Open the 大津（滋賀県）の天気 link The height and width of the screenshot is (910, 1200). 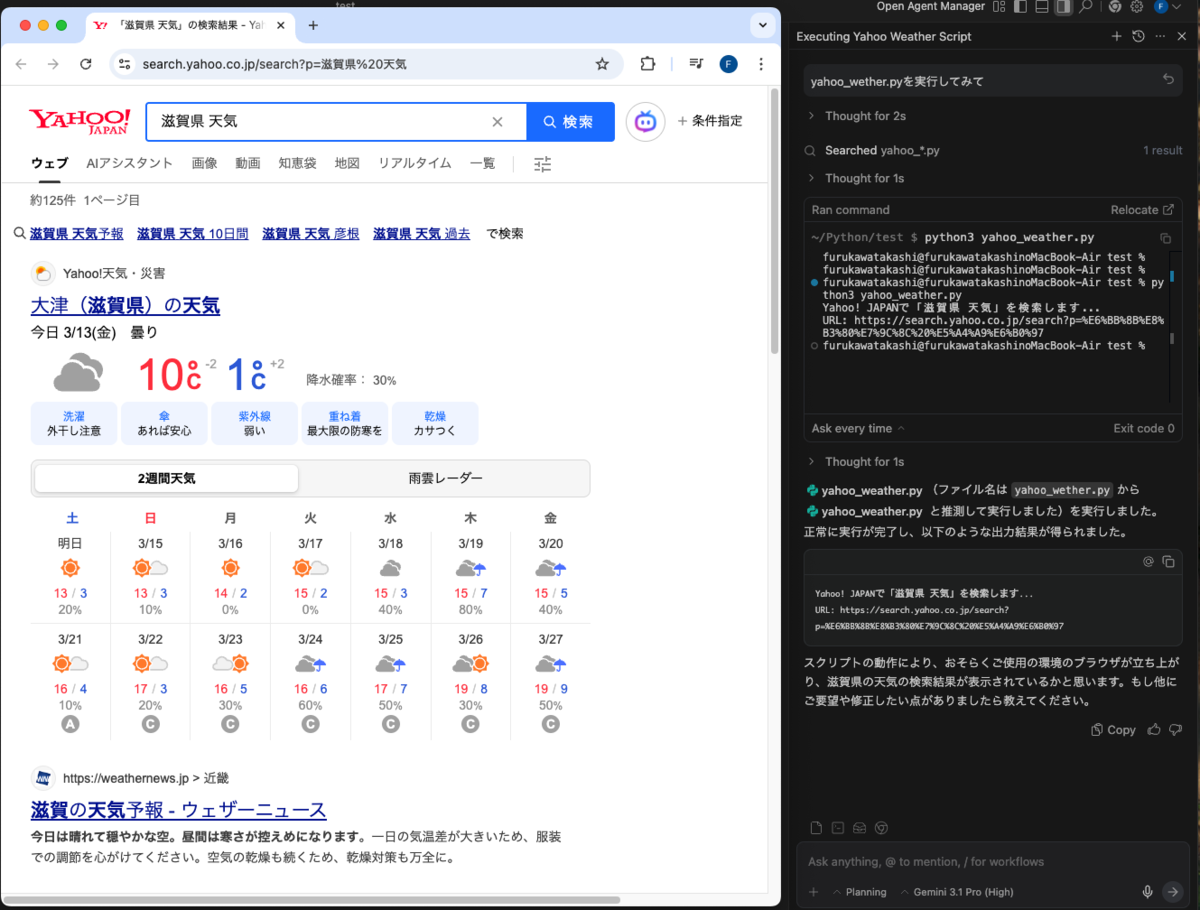click(125, 305)
